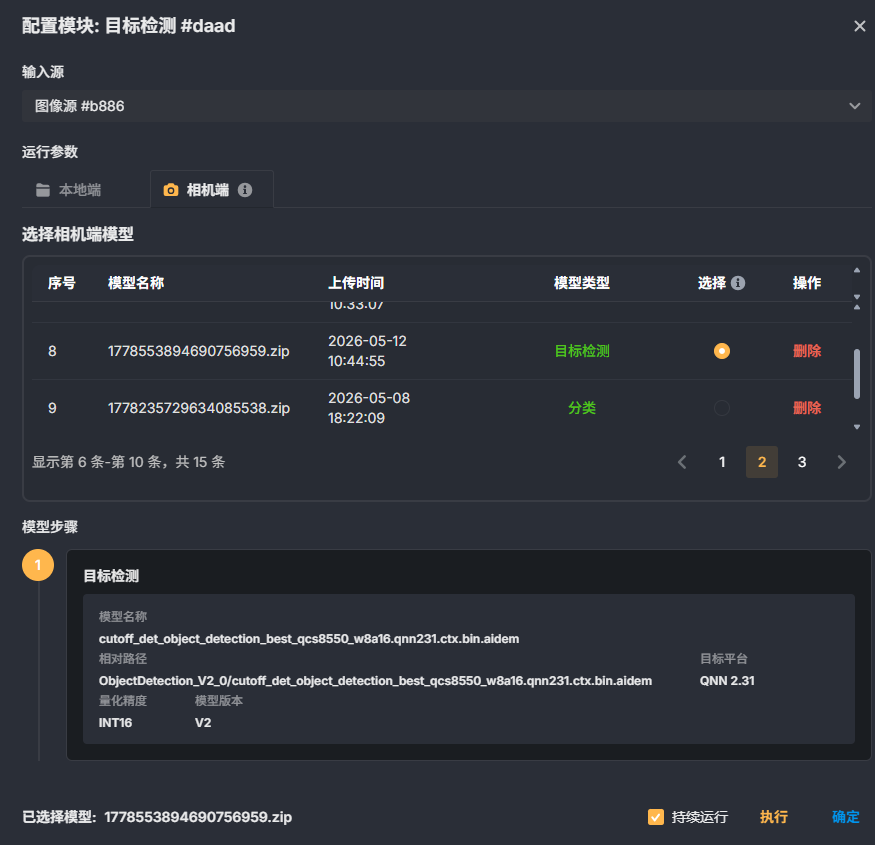Image resolution: width=875 pixels, height=845 pixels.
Task: Click the model name 1778553894690756959.zip in row 8
Action: click(x=199, y=351)
